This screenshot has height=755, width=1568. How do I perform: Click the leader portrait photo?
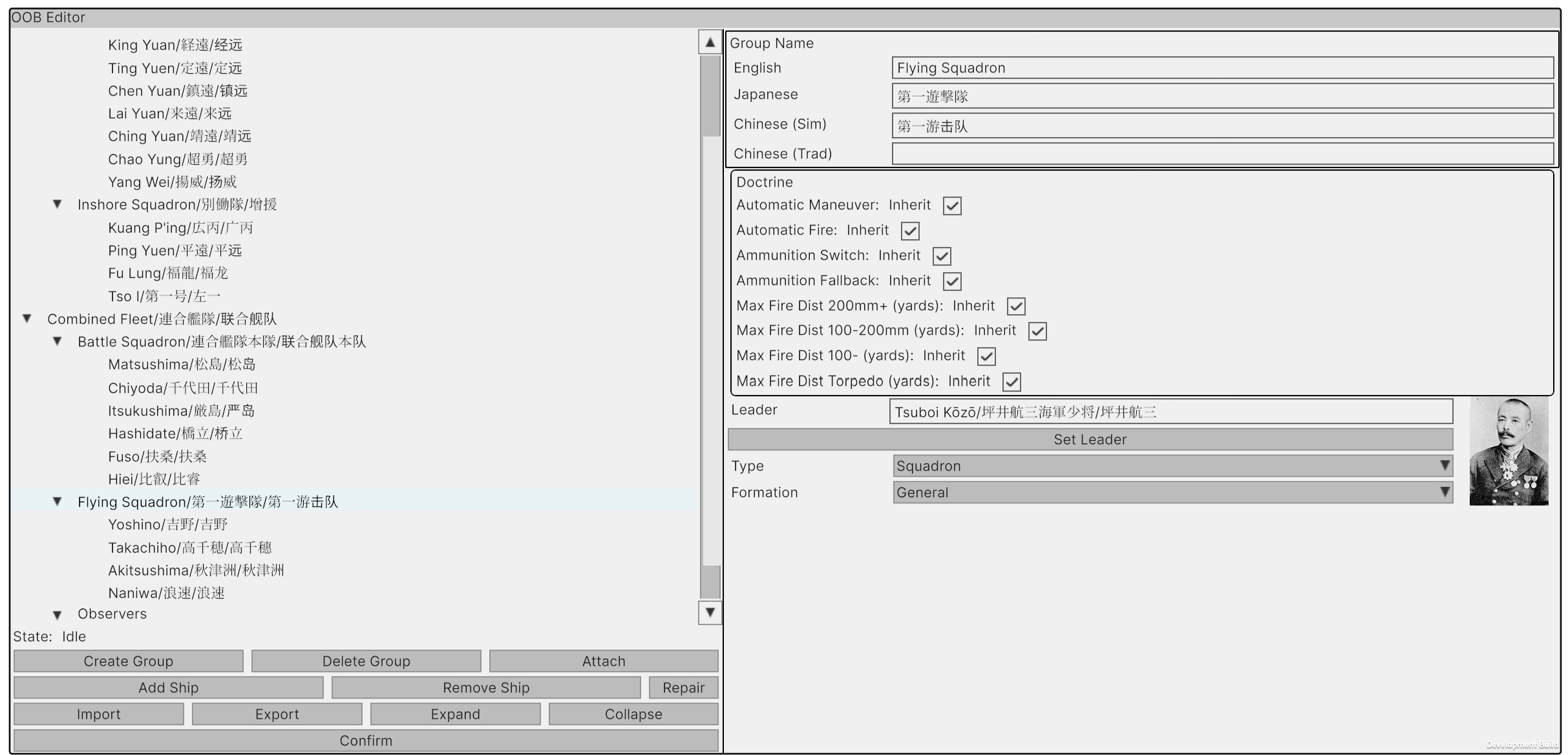(x=1509, y=452)
